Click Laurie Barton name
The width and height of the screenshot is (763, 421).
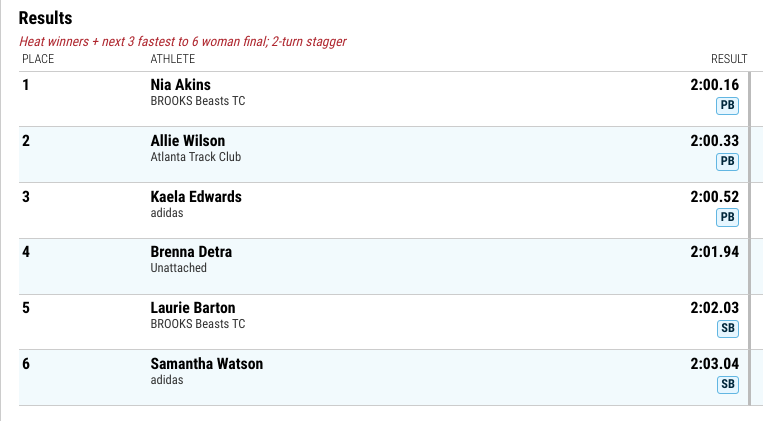coord(193,308)
